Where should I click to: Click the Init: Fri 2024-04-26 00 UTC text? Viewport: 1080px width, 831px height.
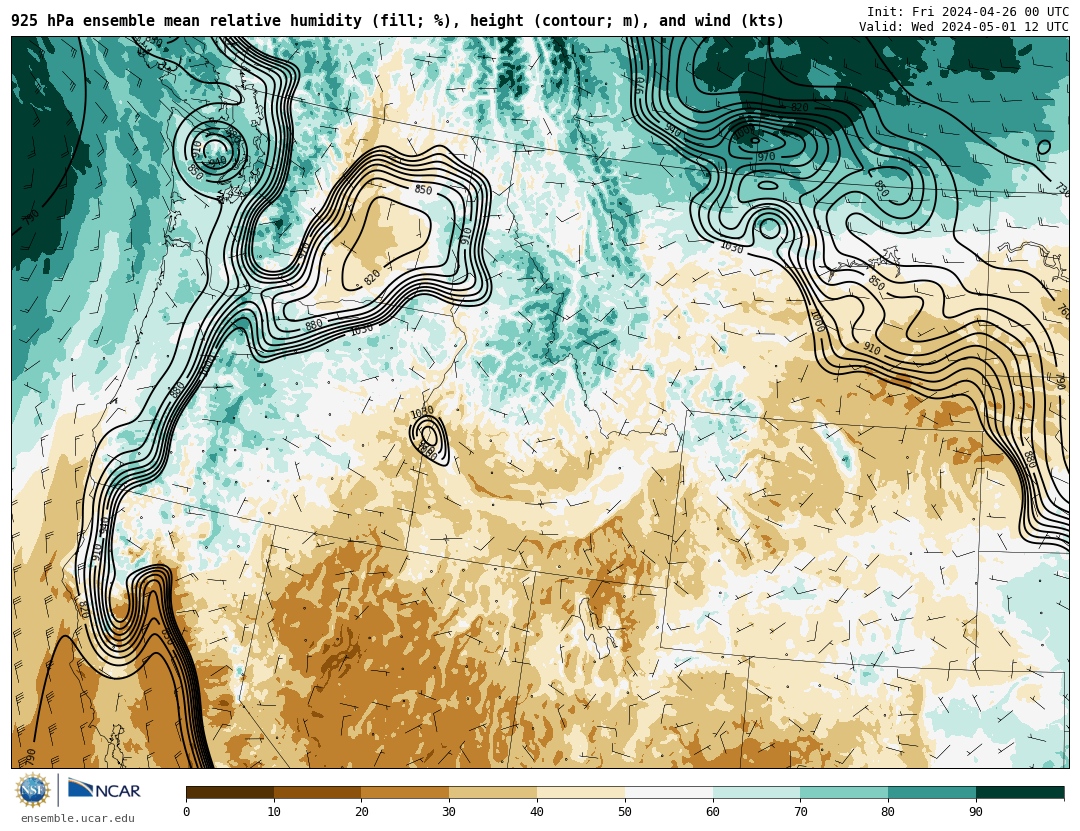click(968, 12)
